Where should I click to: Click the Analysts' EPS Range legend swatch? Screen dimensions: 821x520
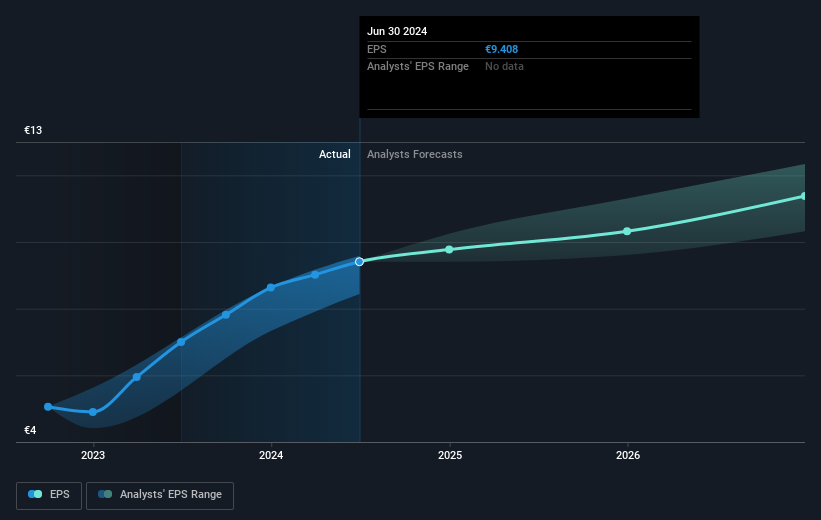point(105,494)
